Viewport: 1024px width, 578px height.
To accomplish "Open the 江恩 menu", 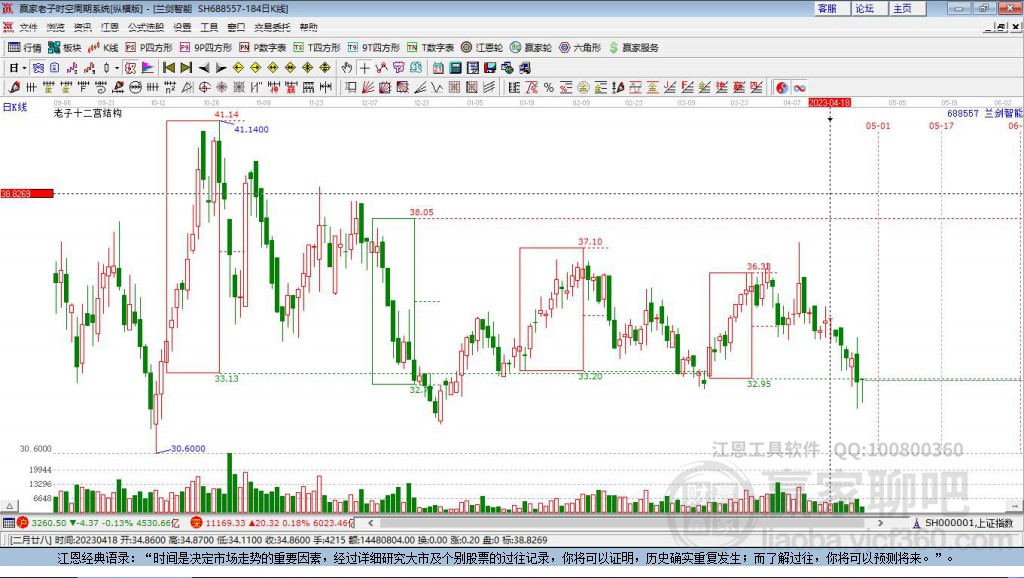I will [x=110, y=27].
